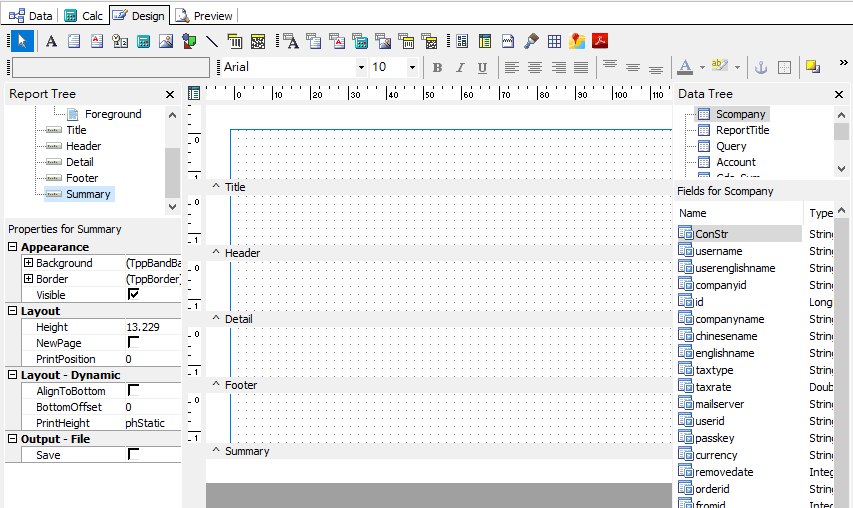Viewport: 853px width, 508px height.
Task: Select the Design tab
Action: (139, 15)
